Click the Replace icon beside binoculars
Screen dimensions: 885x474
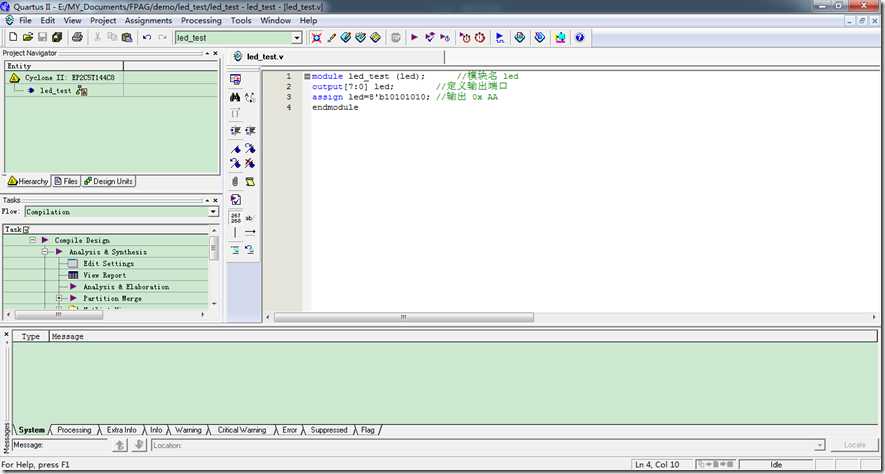250,97
